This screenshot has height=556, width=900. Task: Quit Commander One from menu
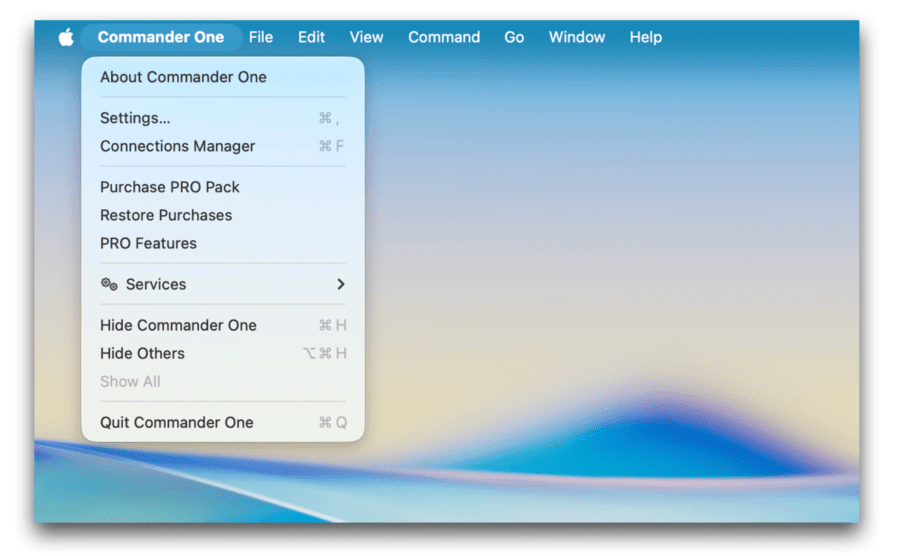[223, 422]
